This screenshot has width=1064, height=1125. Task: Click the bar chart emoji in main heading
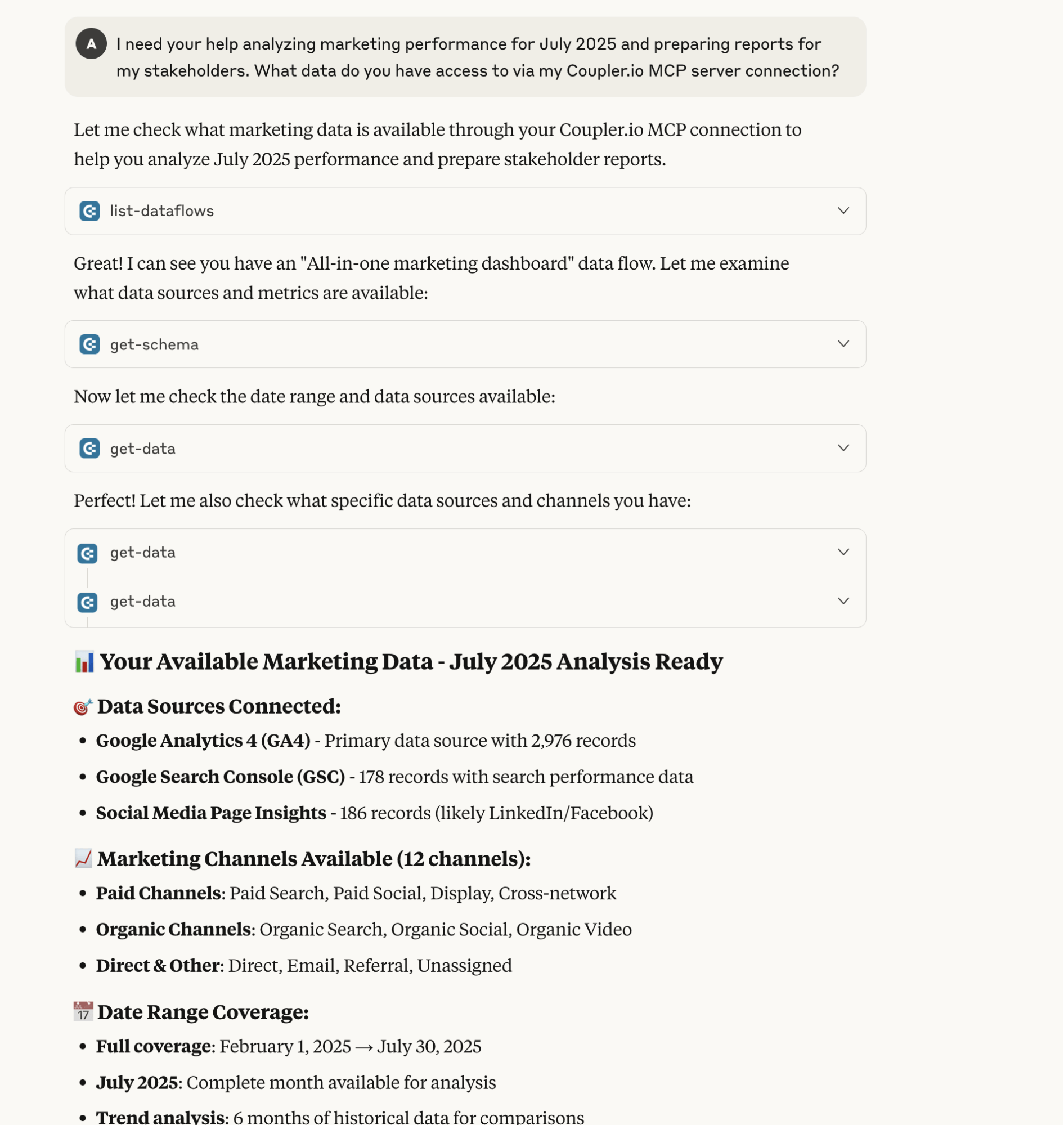pyautogui.click(x=84, y=661)
